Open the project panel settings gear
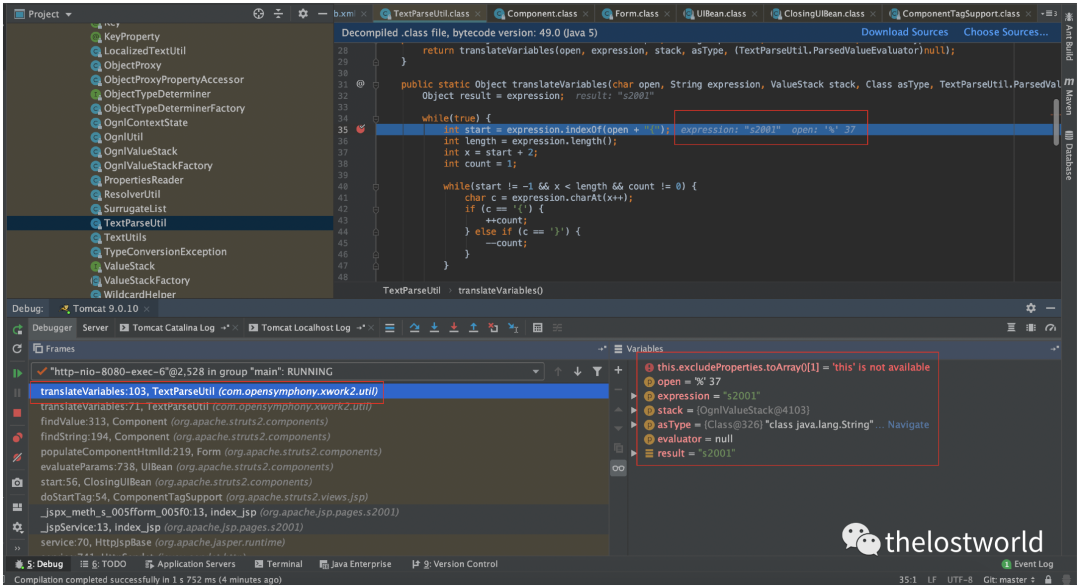 tap(303, 14)
